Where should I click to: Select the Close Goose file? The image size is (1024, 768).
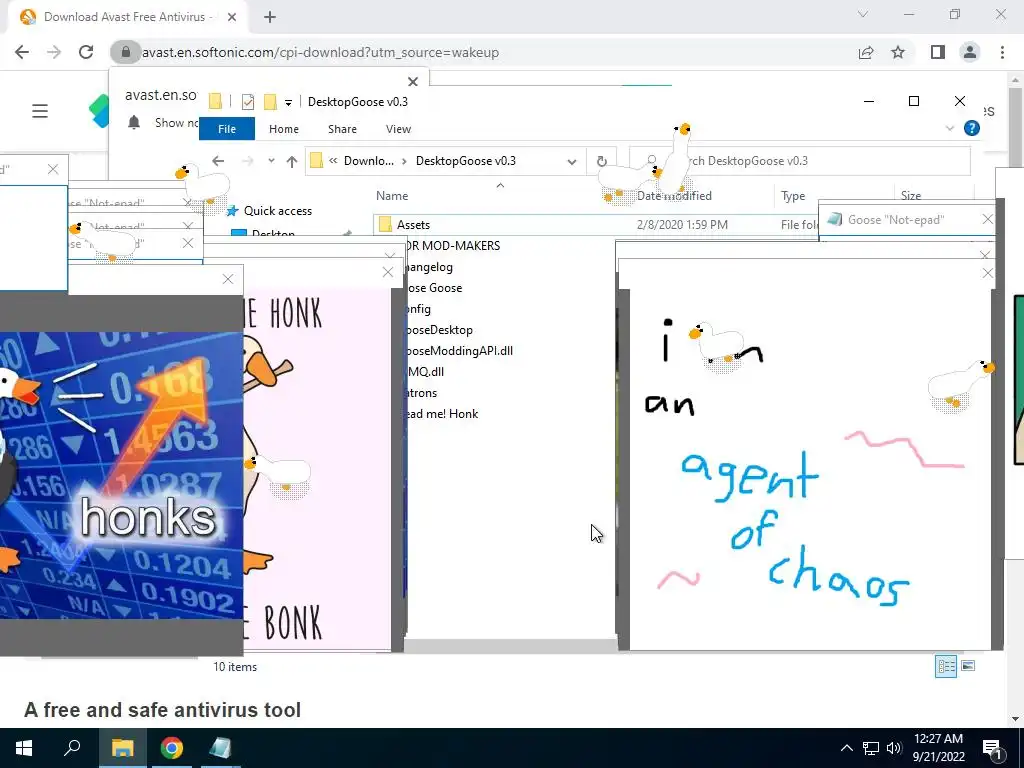pos(434,287)
